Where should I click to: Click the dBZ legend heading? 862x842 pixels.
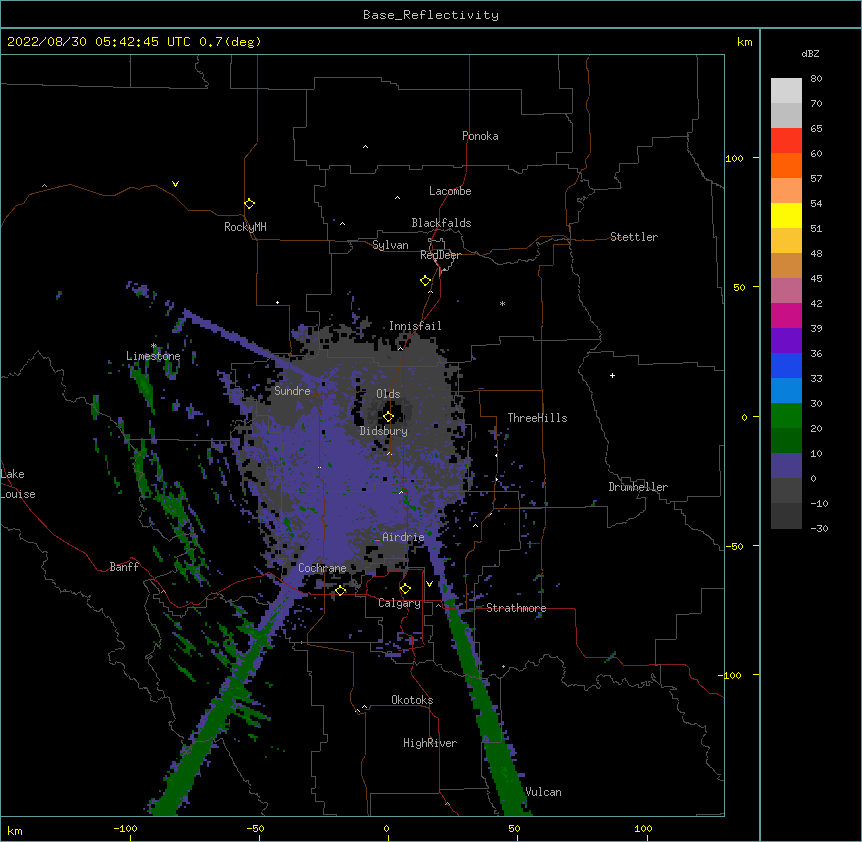[x=810, y=53]
